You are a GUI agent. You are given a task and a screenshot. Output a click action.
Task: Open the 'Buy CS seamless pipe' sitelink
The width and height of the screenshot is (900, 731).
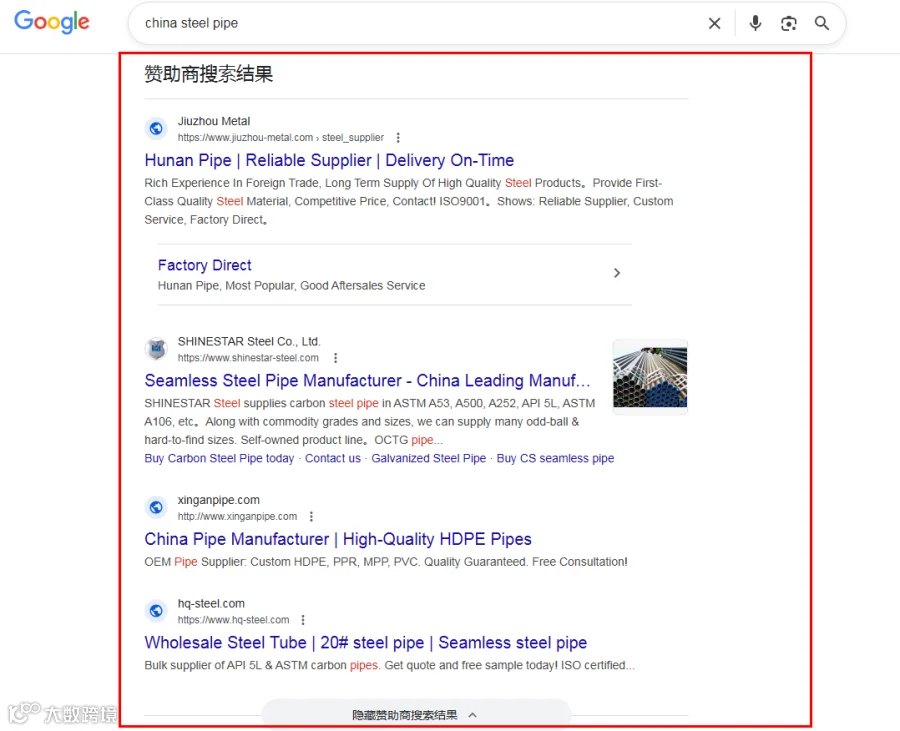pyautogui.click(x=555, y=458)
